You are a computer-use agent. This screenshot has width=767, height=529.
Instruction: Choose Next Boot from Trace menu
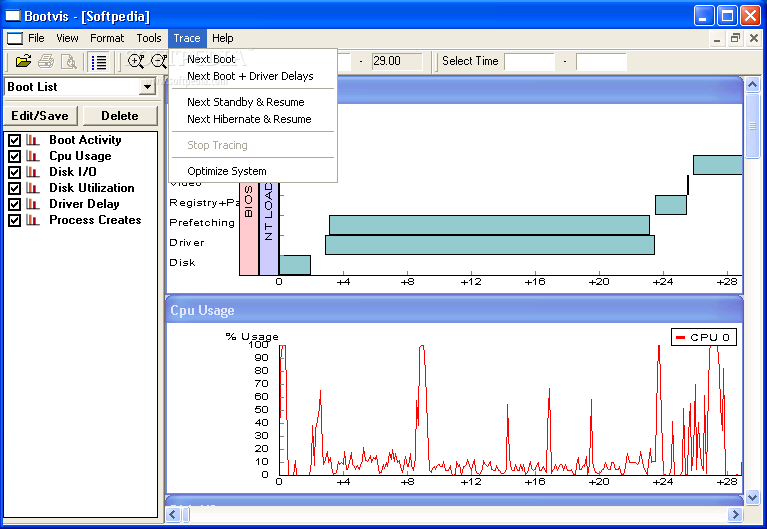click(253, 59)
